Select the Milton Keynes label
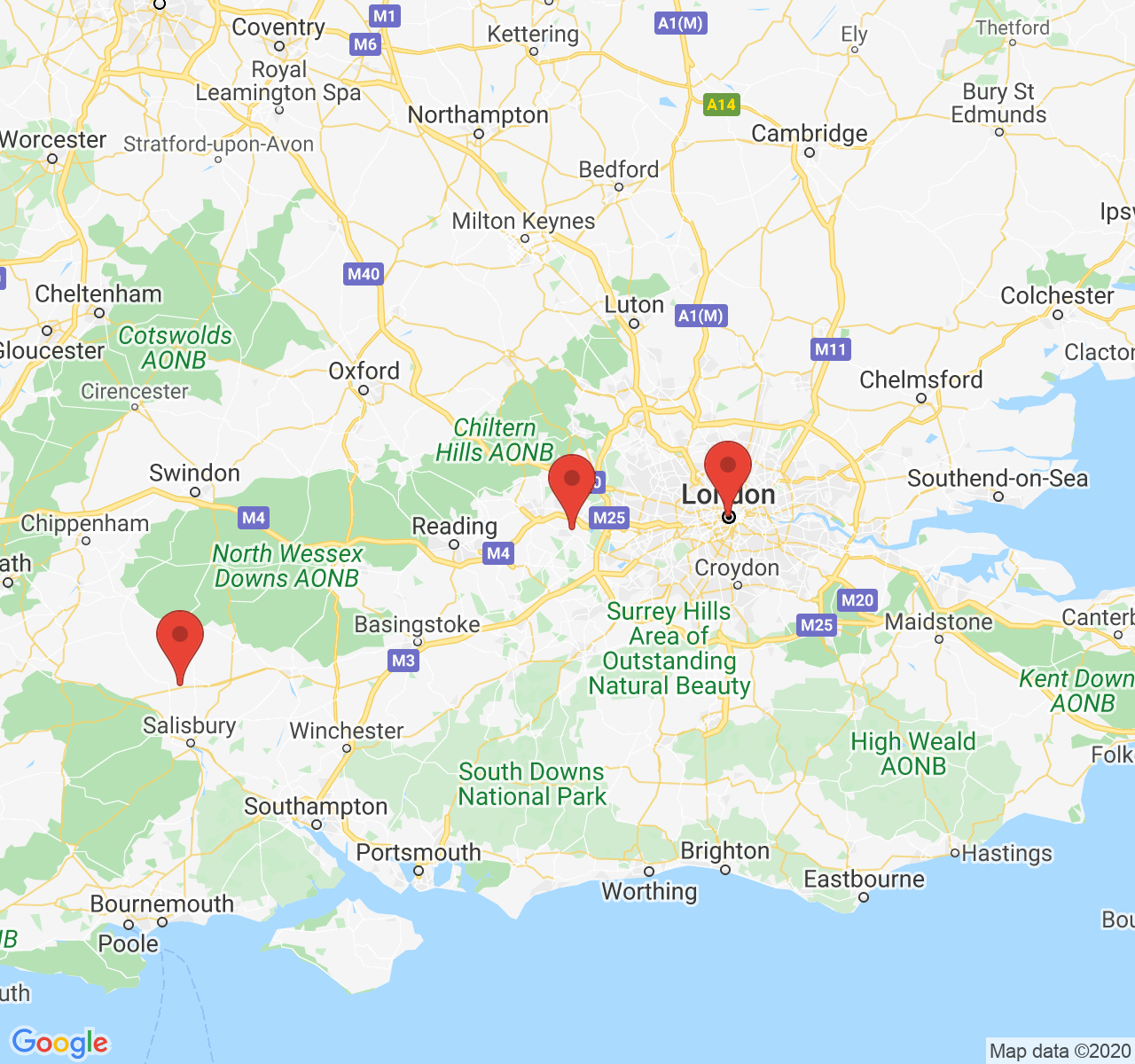 (523, 221)
